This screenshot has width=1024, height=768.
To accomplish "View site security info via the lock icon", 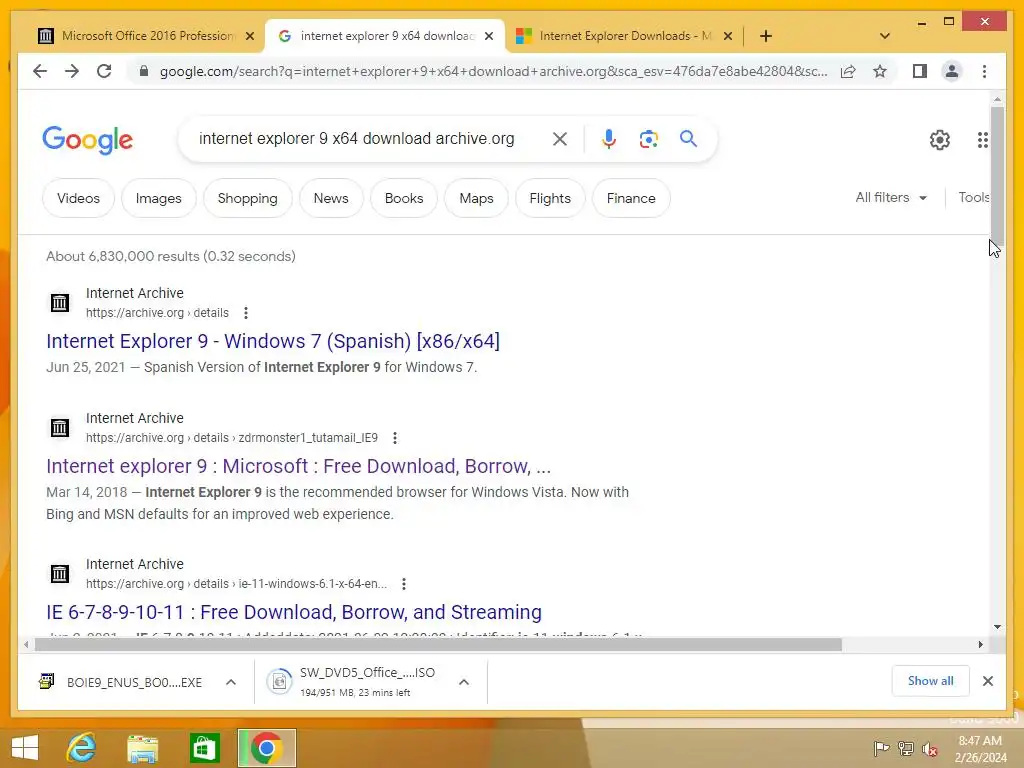I will point(144,71).
